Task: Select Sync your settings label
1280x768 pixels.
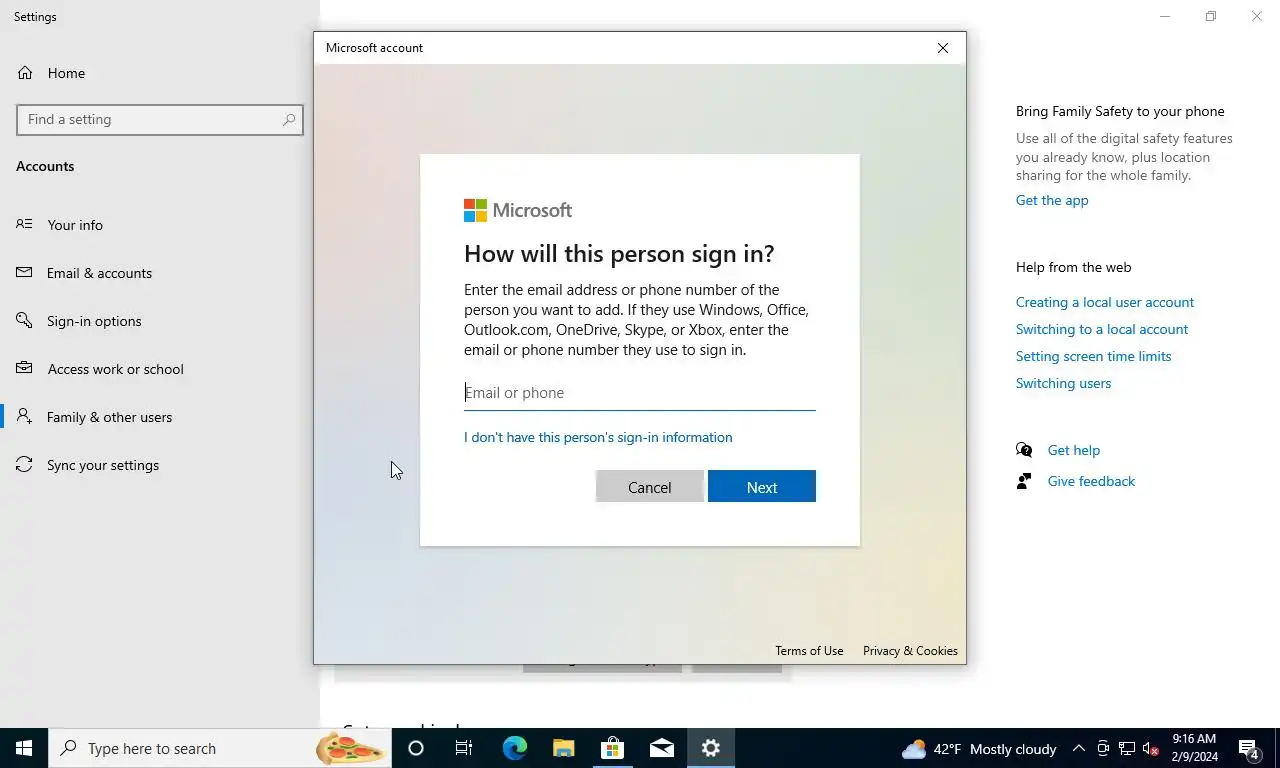Action: 103,465
